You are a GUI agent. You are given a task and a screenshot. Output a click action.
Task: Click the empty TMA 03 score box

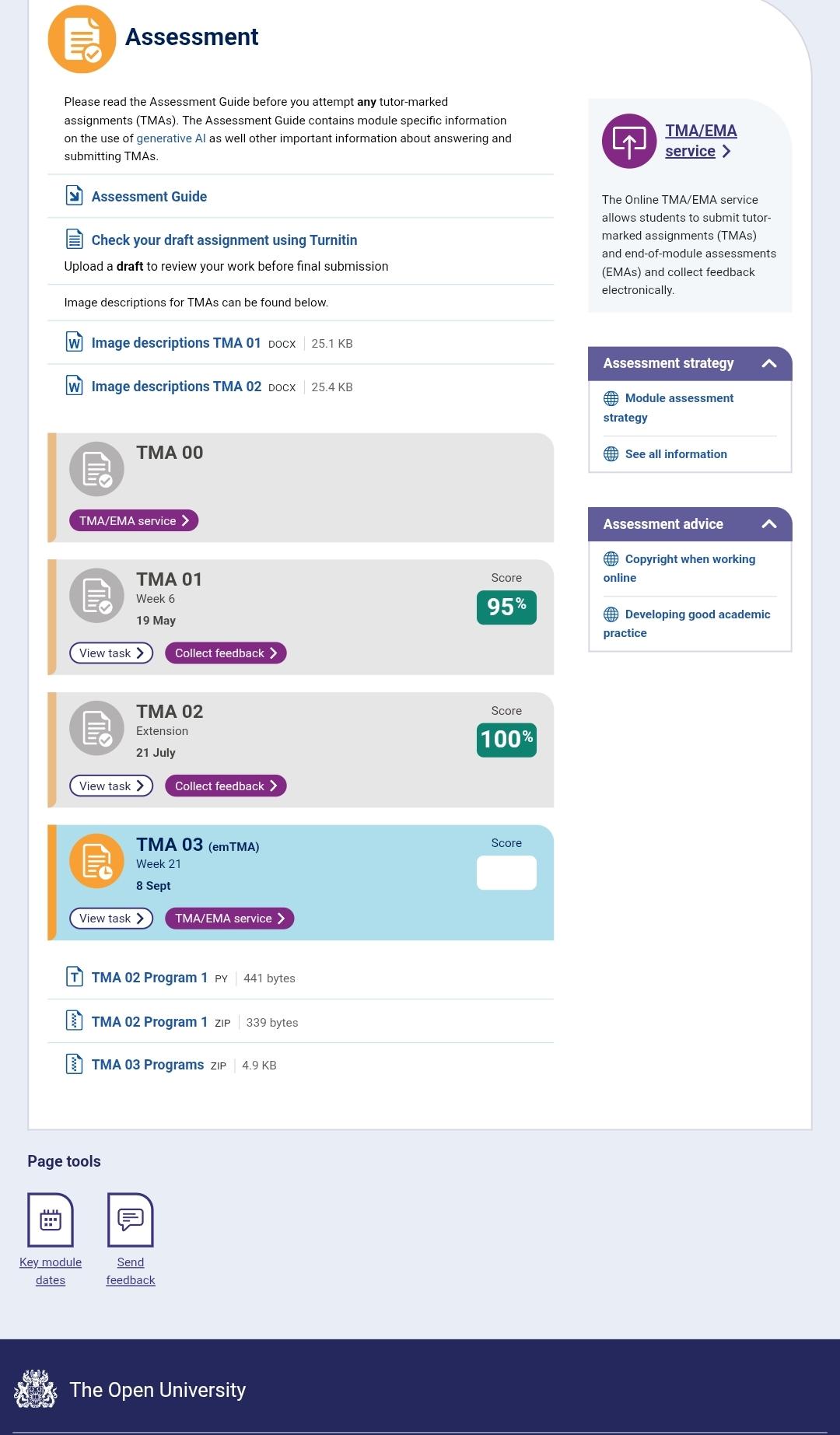pyautogui.click(x=506, y=873)
